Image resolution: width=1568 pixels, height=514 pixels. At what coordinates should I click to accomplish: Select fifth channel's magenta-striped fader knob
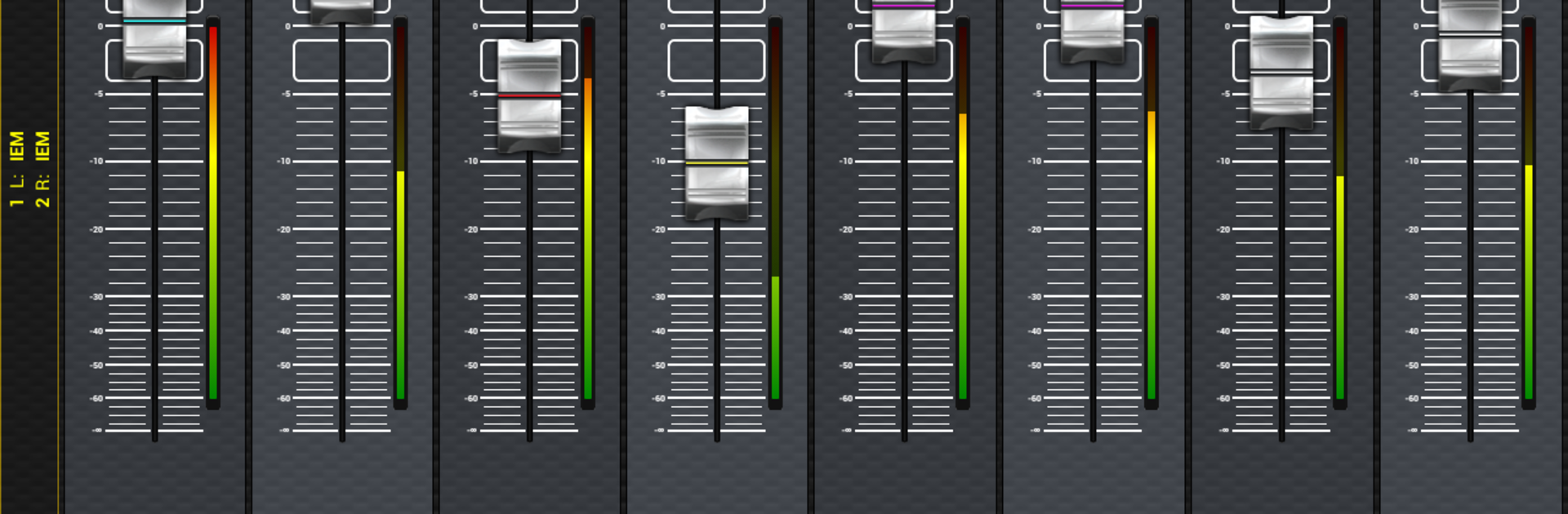coord(904,31)
